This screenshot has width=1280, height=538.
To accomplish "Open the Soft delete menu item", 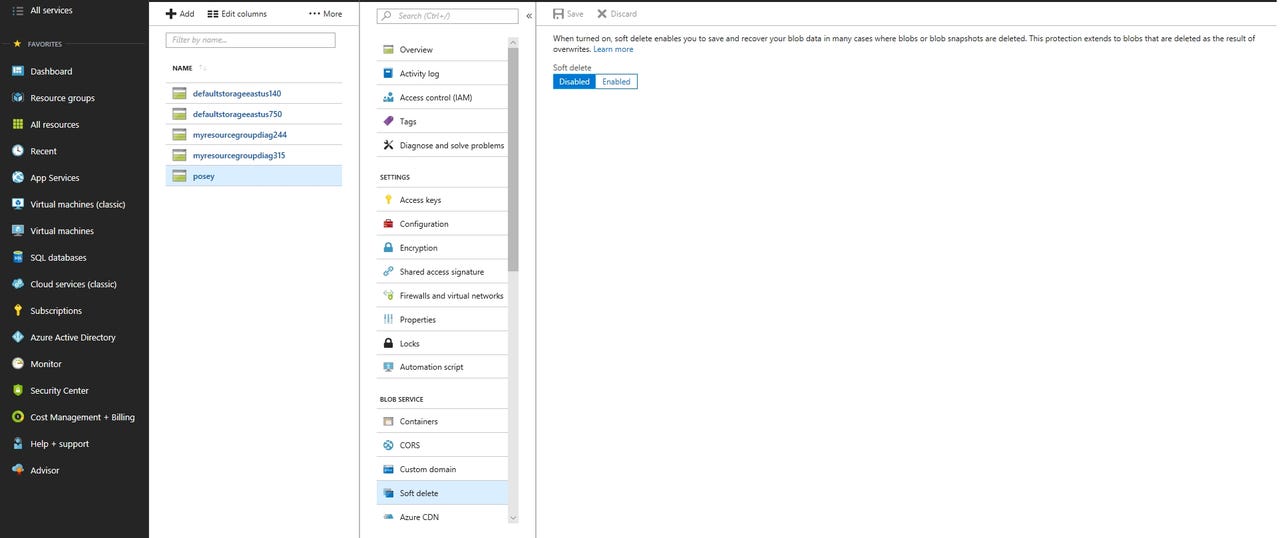I will point(419,493).
